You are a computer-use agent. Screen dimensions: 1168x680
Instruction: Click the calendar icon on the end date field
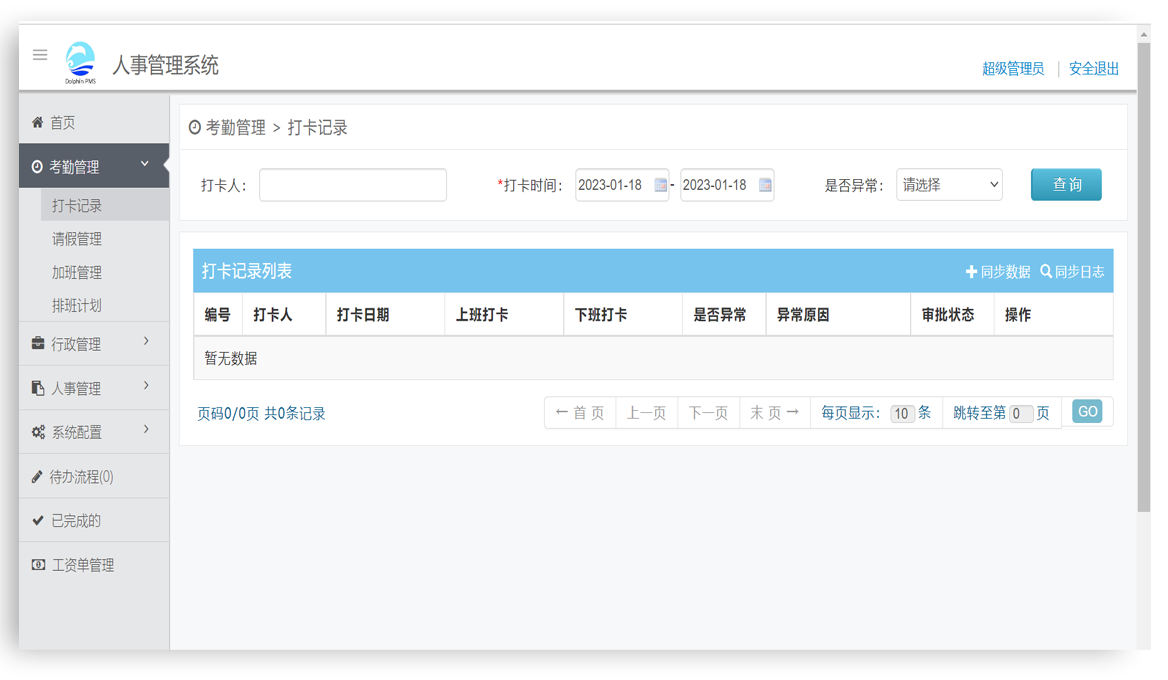coord(763,184)
